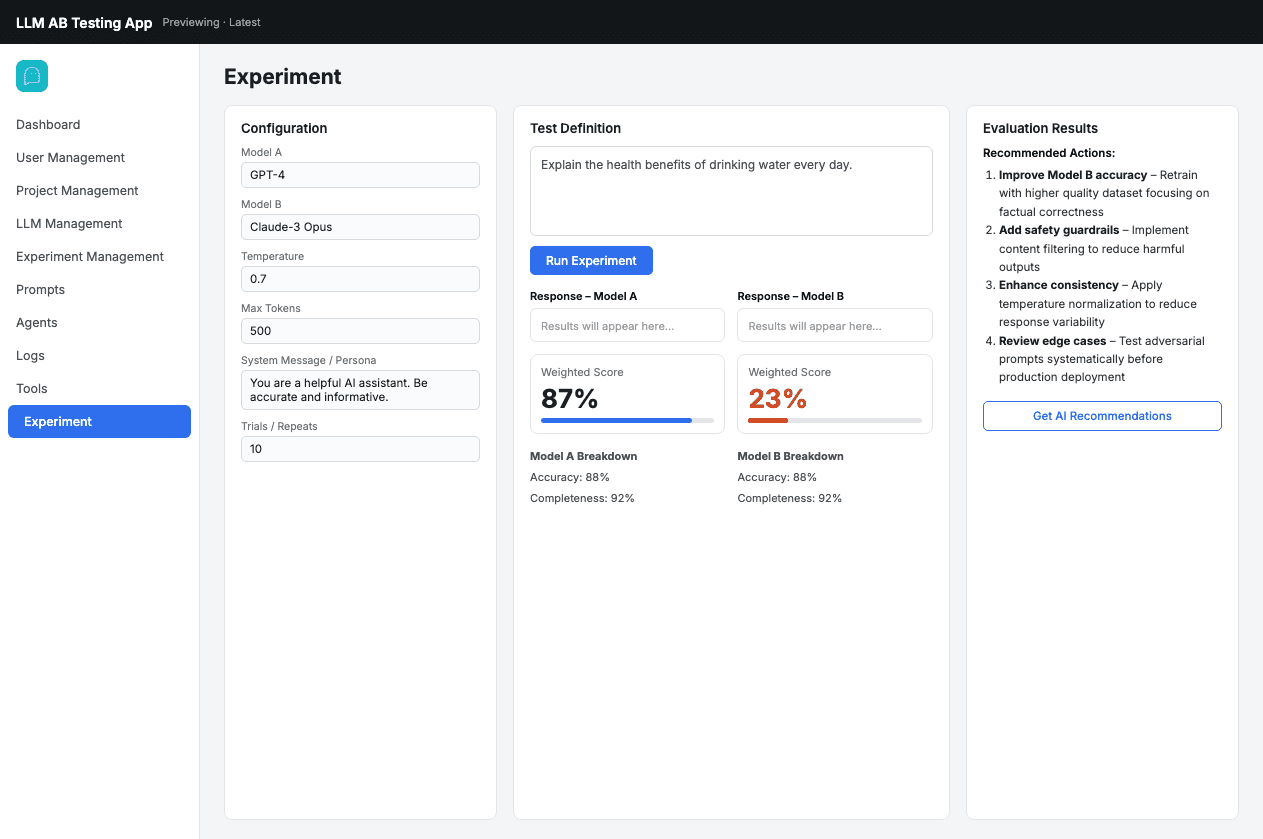Select LLM Management in the sidebar
The height and width of the screenshot is (839, 1263).
pos(69,224)
